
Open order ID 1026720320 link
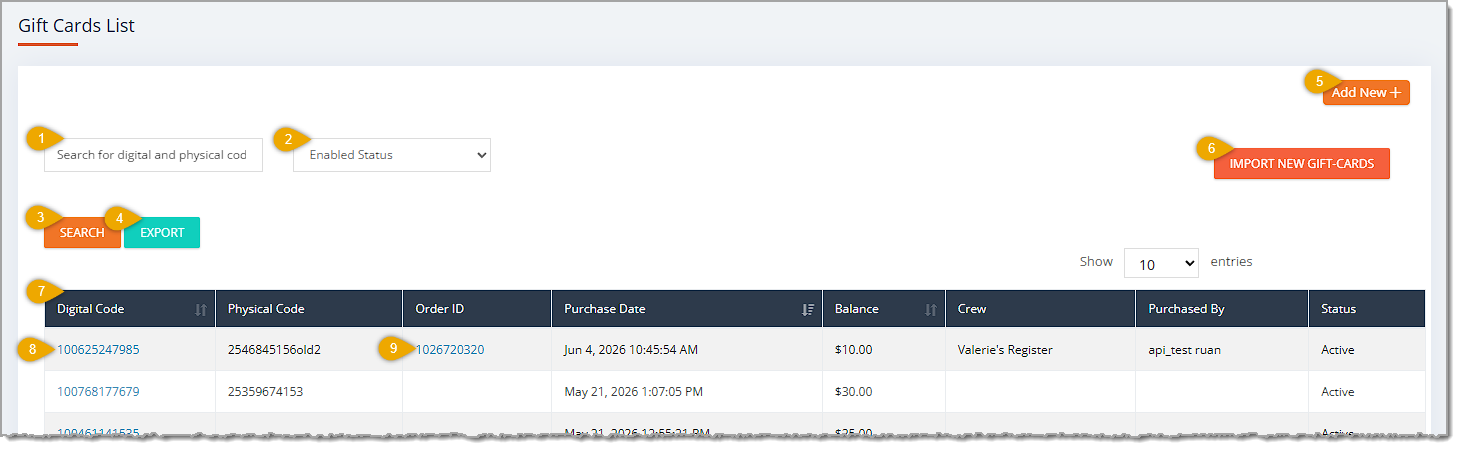pyautogui.click(x=450, y=350)
